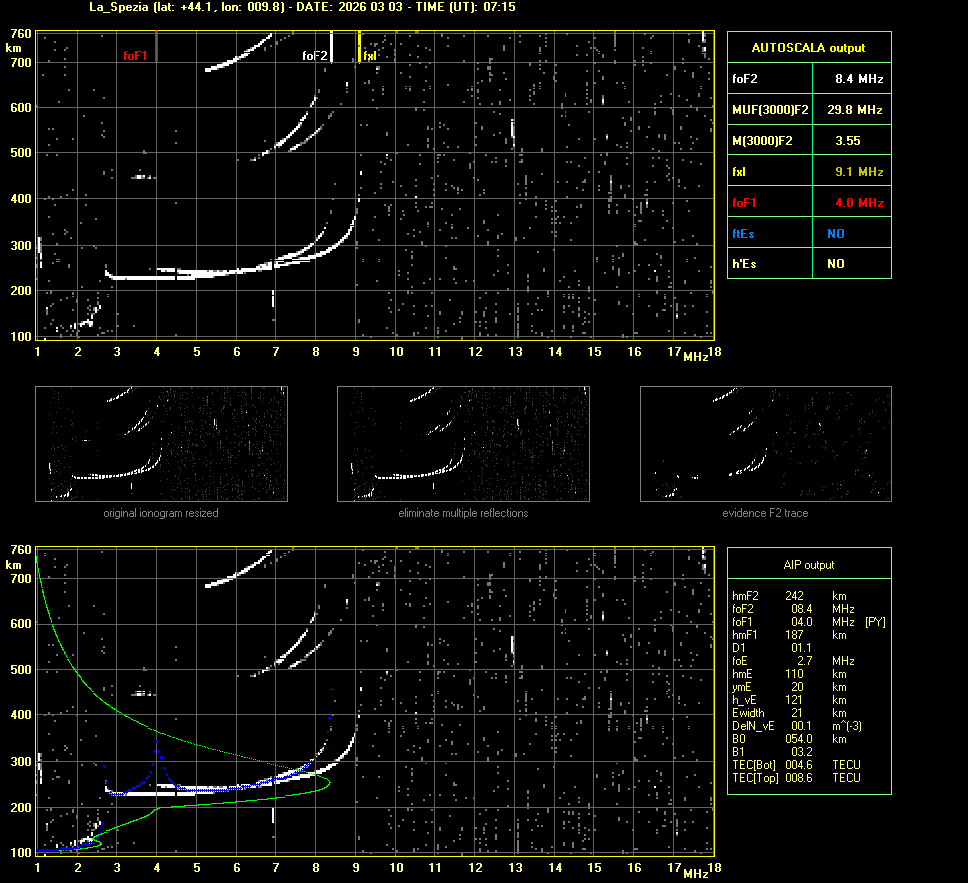
Task: Click the M(3000)F2 3.55 value
Action: 849,140
